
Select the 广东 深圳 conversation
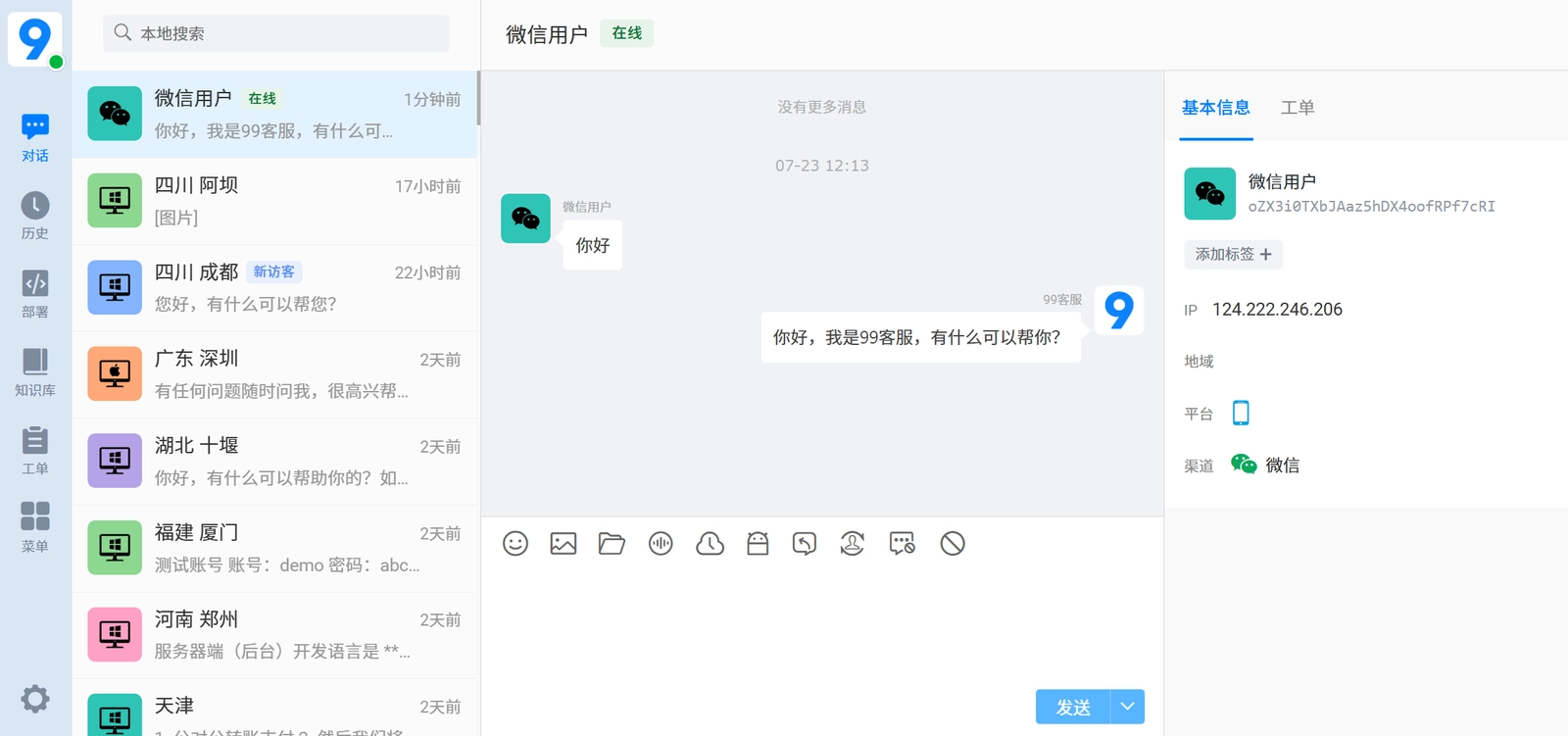pos(275,374)
